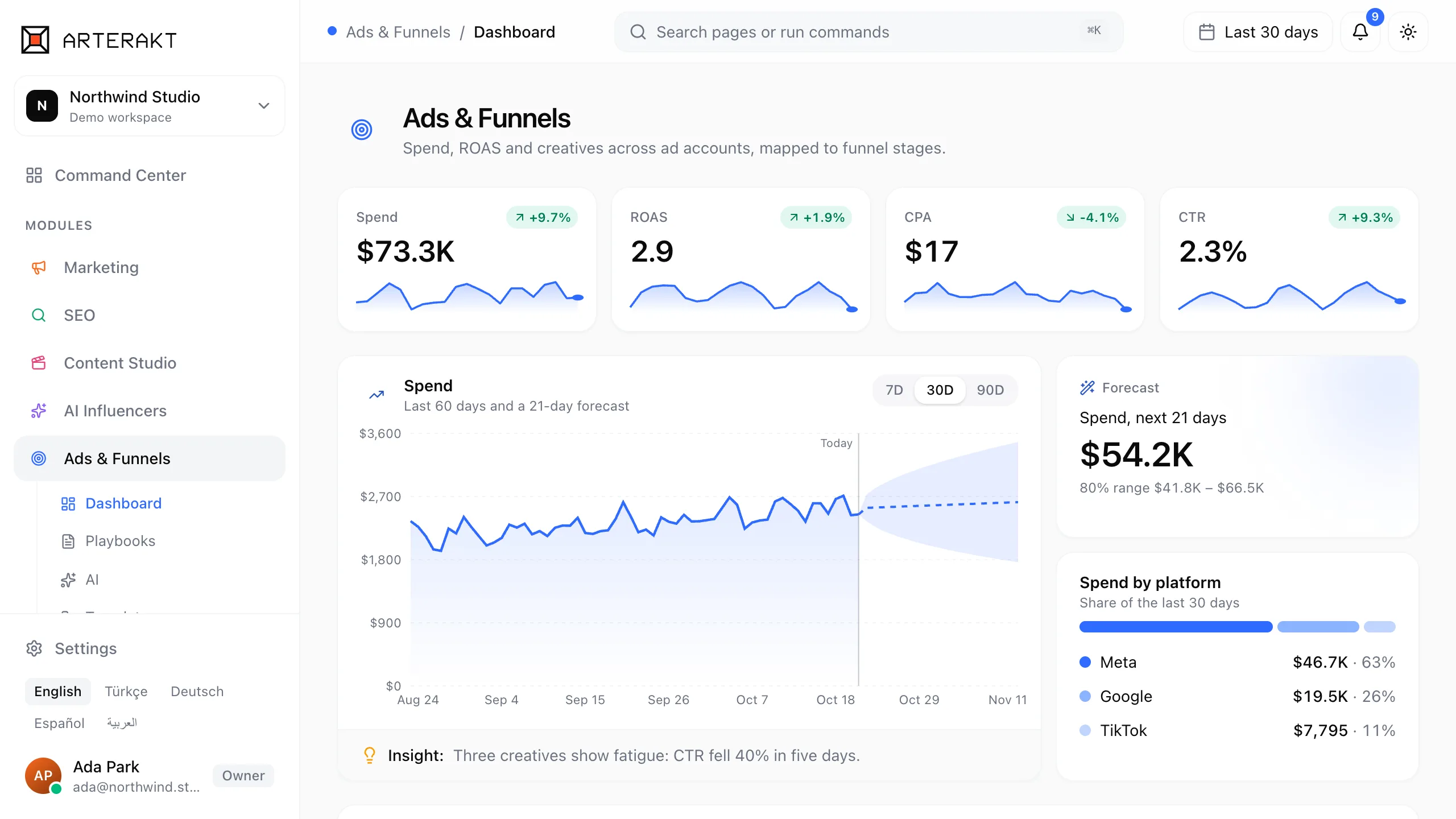Click the Playbooks document icon

[68, 541]
